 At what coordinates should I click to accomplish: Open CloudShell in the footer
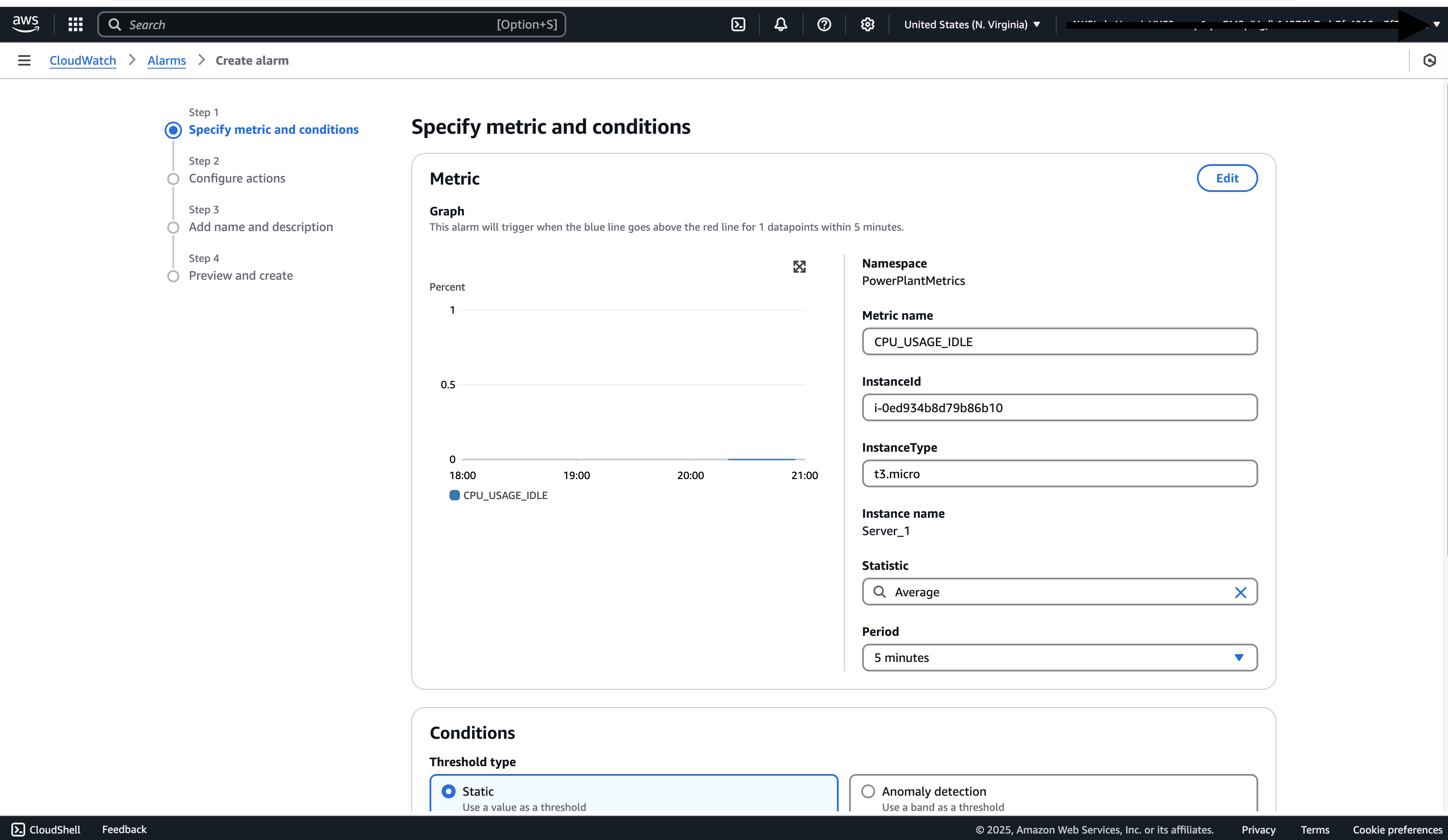pyautogui.click(x=46, y=829)
